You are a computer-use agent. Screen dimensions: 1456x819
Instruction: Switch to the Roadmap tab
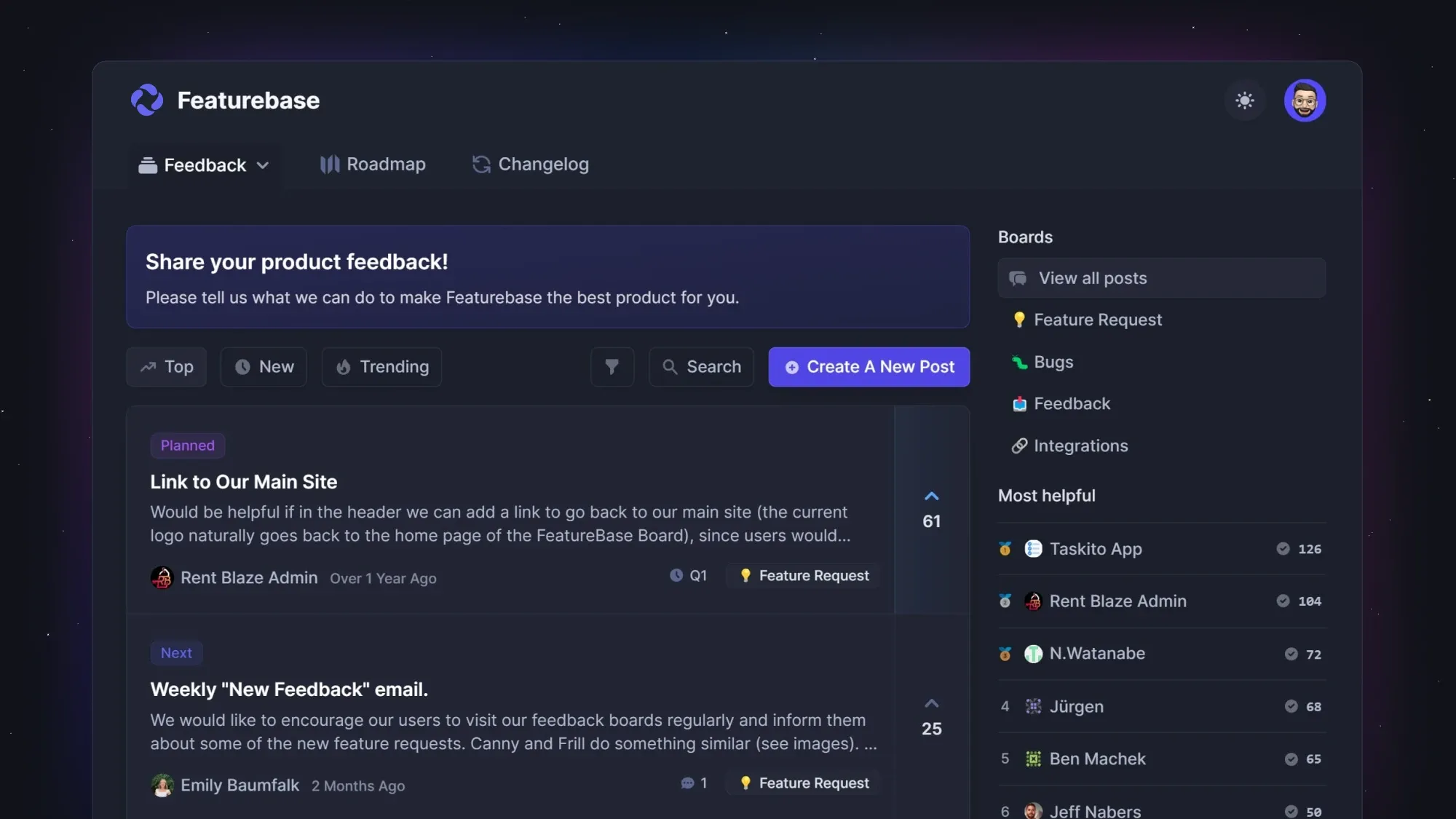point(373,165)
